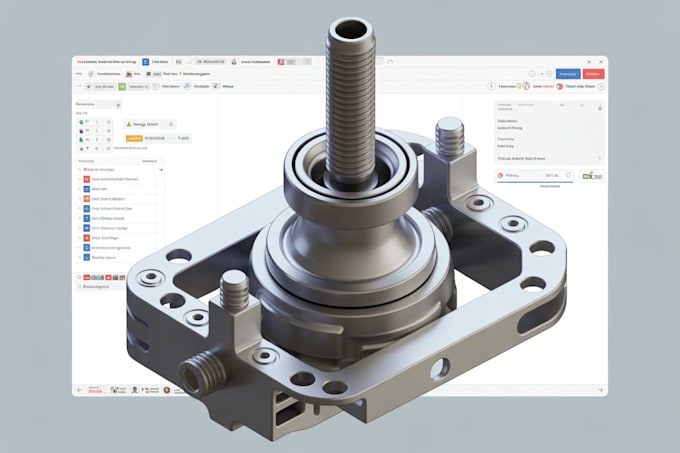The height and width of the screenshot is (453, 680).
Task: Click the house icon in the small left grid
Action: [81, 149]
